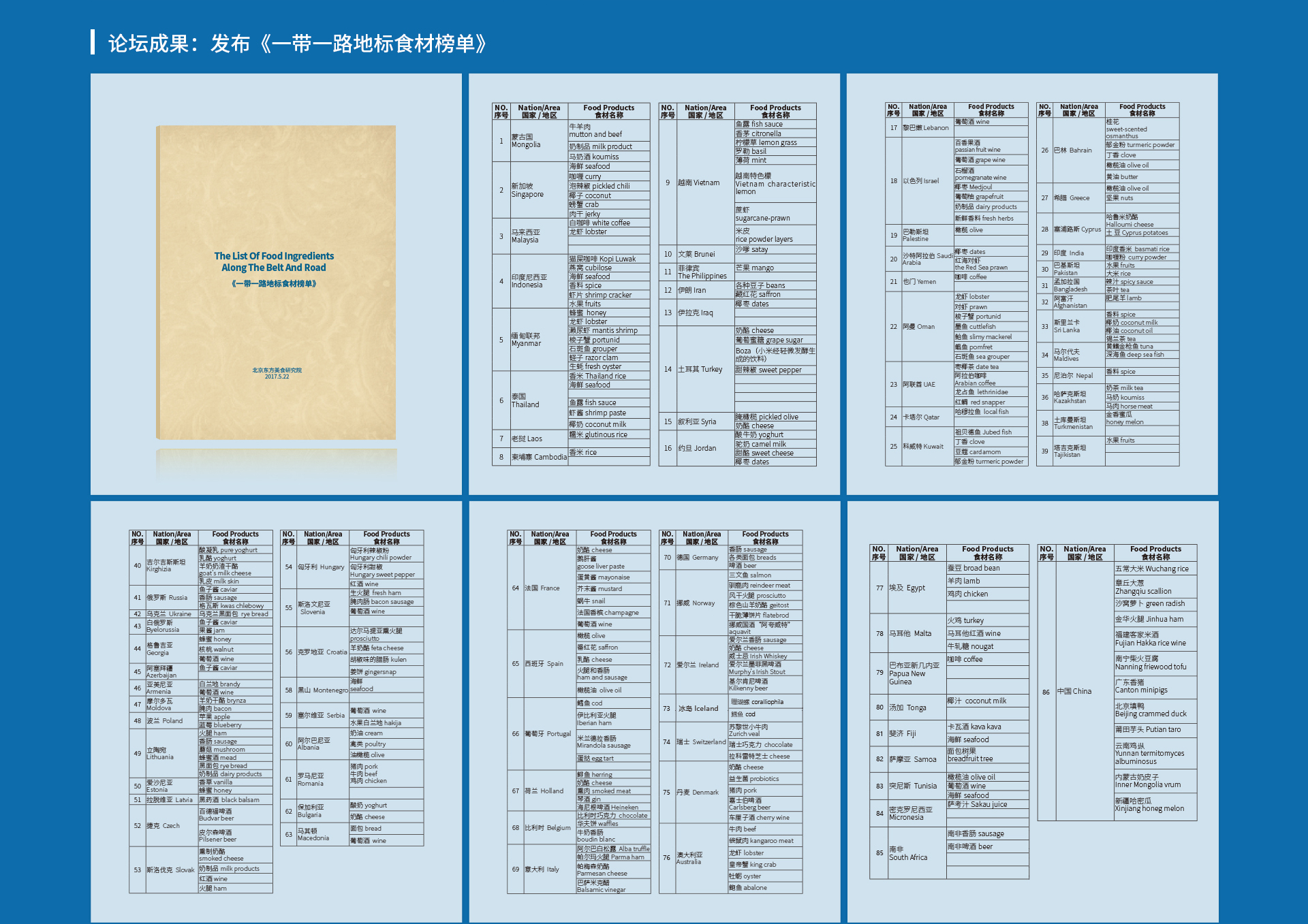
Task: Click the France country cell
Action: coord(542,588)
